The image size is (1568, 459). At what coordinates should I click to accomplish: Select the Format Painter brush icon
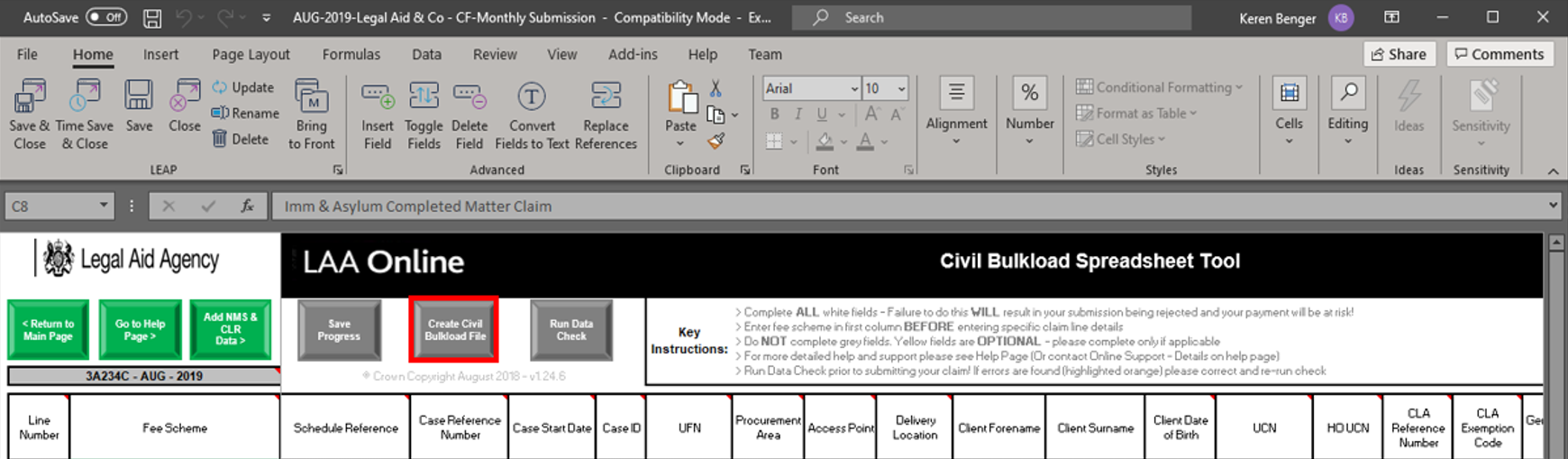tap(716, 141)
